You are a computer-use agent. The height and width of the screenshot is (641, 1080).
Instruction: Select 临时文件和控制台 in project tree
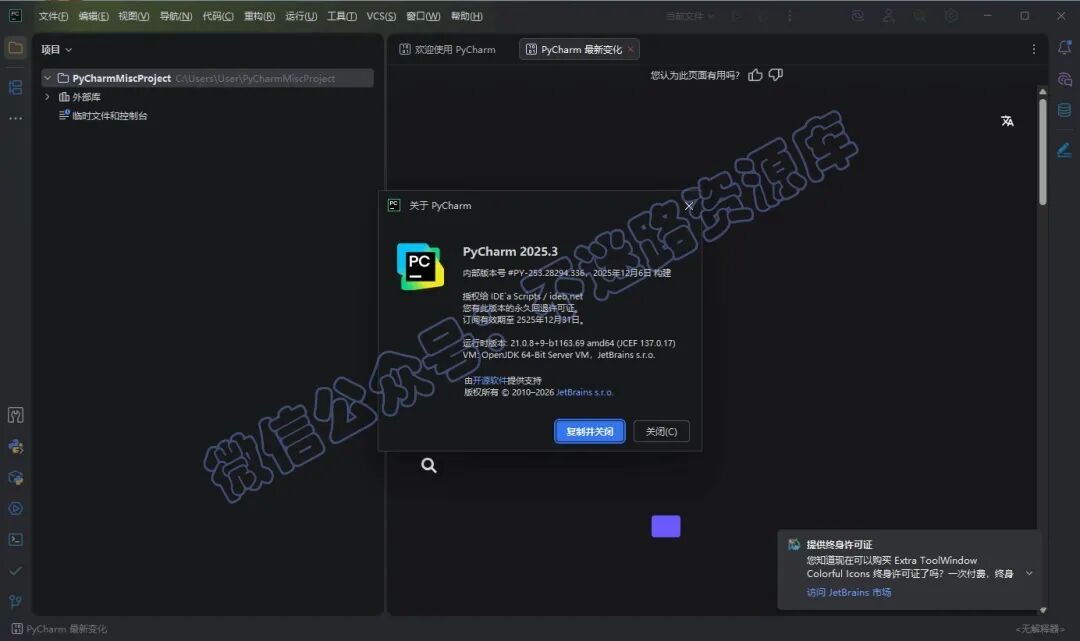tap(110, 116)
